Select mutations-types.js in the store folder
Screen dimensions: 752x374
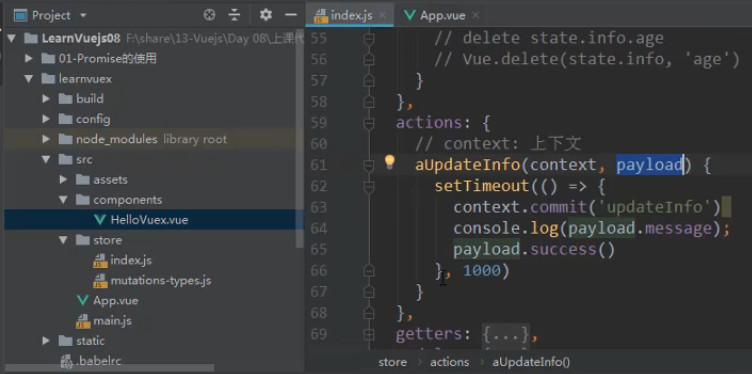tap(160, 280)
